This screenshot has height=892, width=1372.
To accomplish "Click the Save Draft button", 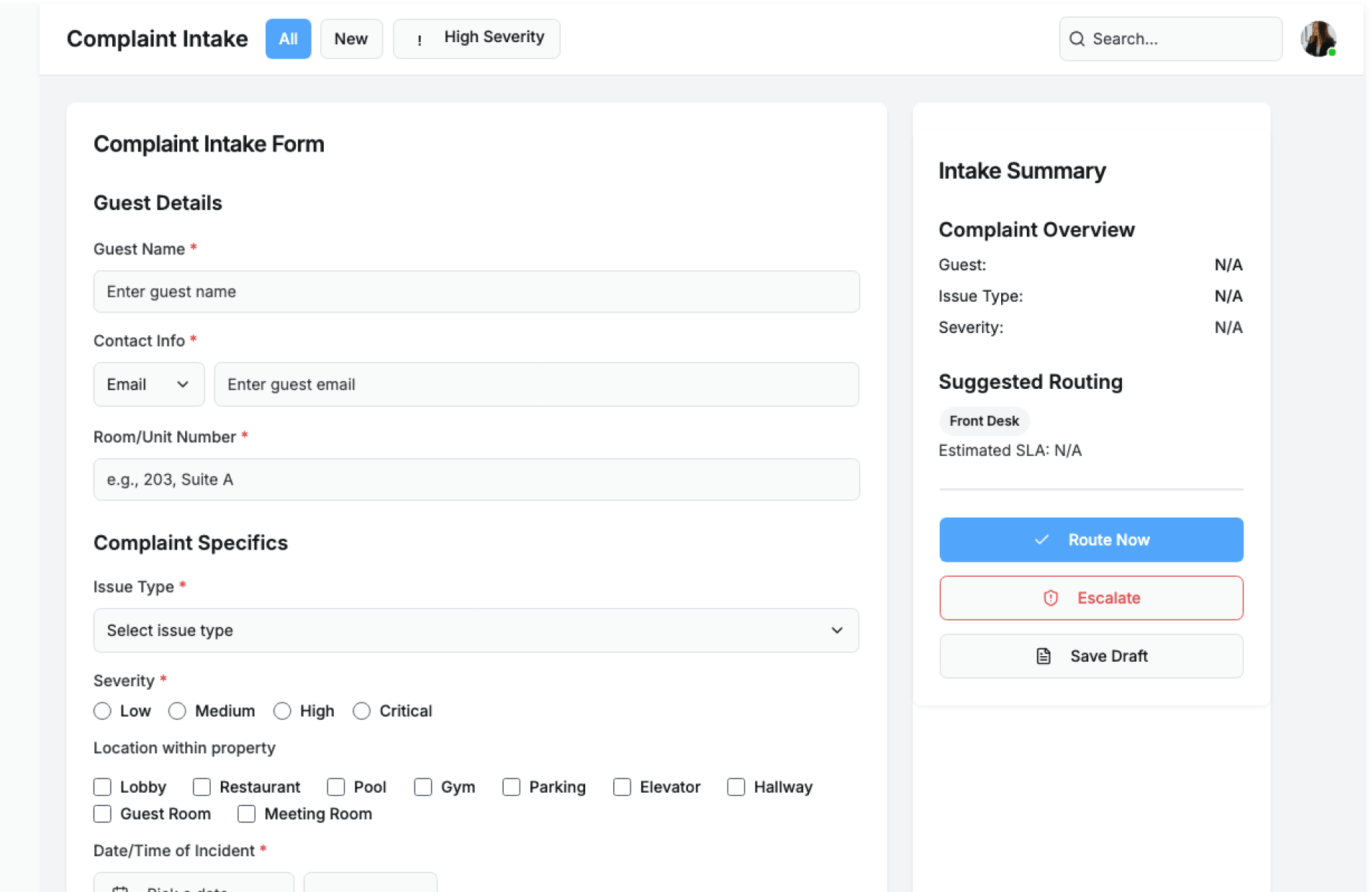I will tap(1090, 656).
